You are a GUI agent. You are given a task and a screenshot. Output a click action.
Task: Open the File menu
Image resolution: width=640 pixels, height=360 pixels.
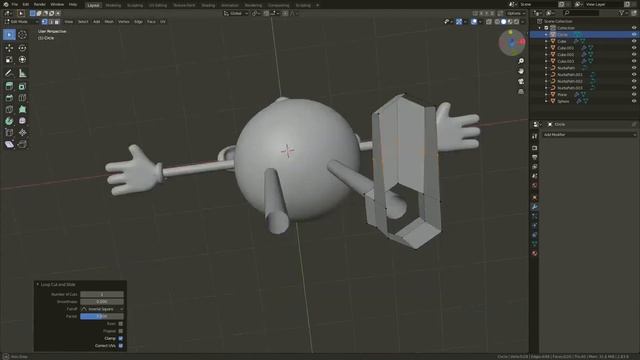coord(15,4)
